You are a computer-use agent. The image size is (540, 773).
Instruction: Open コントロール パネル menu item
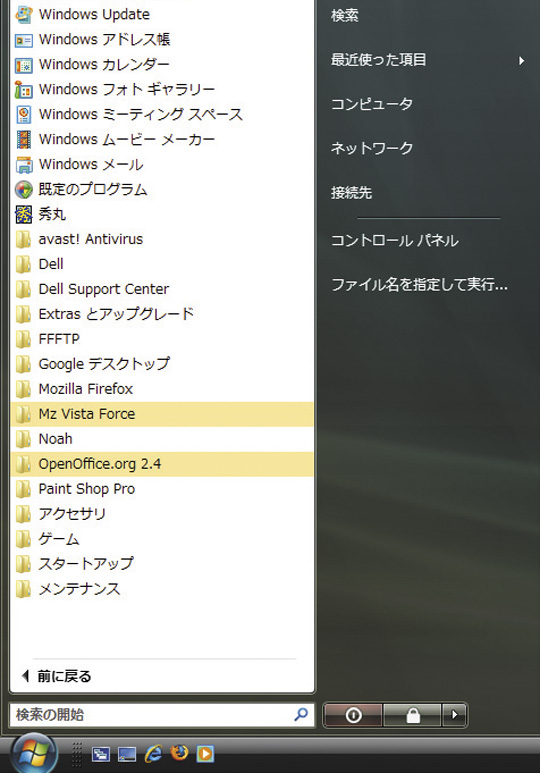pos(395,241)
